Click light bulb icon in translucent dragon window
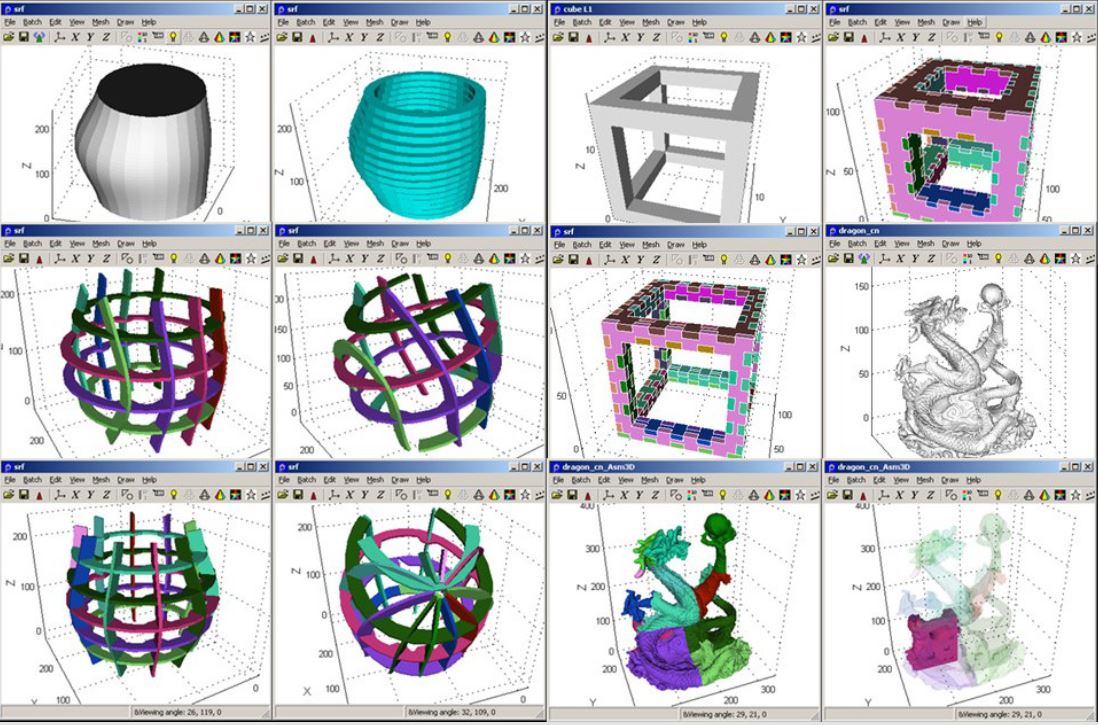 point(998,495)
